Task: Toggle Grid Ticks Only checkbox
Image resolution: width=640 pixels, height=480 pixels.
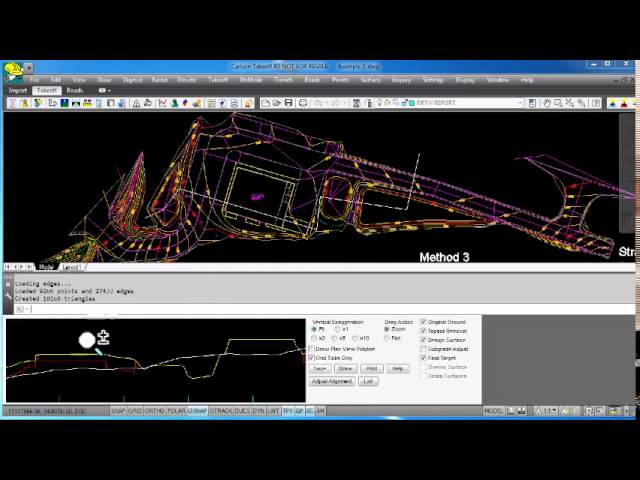Action: pyautogui.click(x=311, y=358)
